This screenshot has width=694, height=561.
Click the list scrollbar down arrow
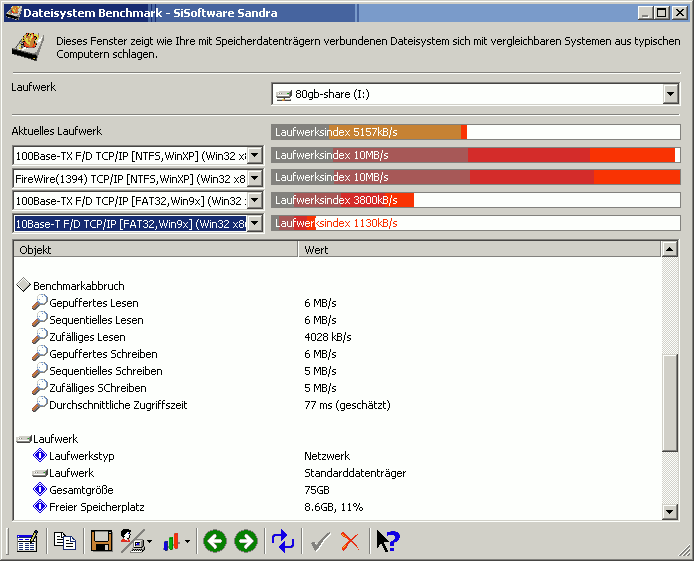[x=670, y=512]
